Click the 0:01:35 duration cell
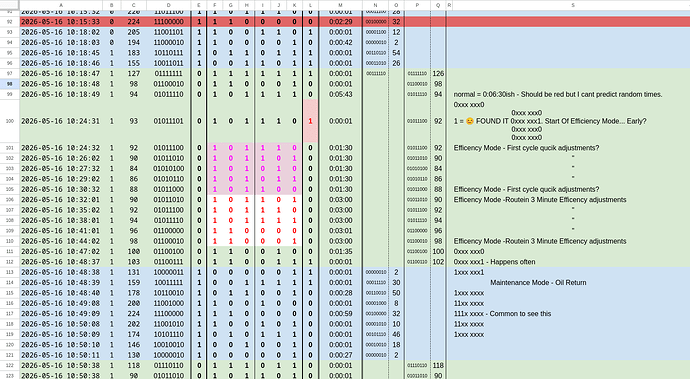The width and height of the screenshot is (690, 379). (x=341, y=251)
